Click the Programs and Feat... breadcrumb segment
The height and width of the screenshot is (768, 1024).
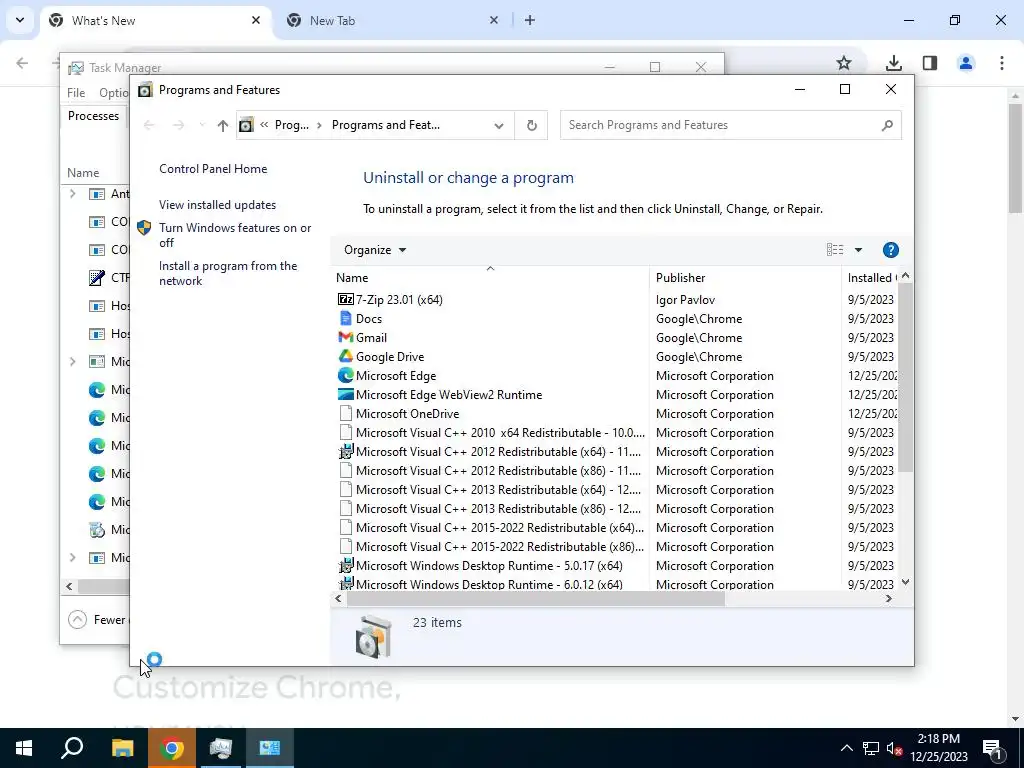(x=385, y=125)
